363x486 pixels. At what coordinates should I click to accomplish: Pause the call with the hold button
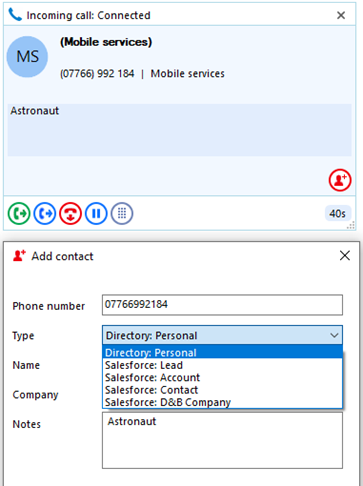pyautogui.click(x=96, y=213)
